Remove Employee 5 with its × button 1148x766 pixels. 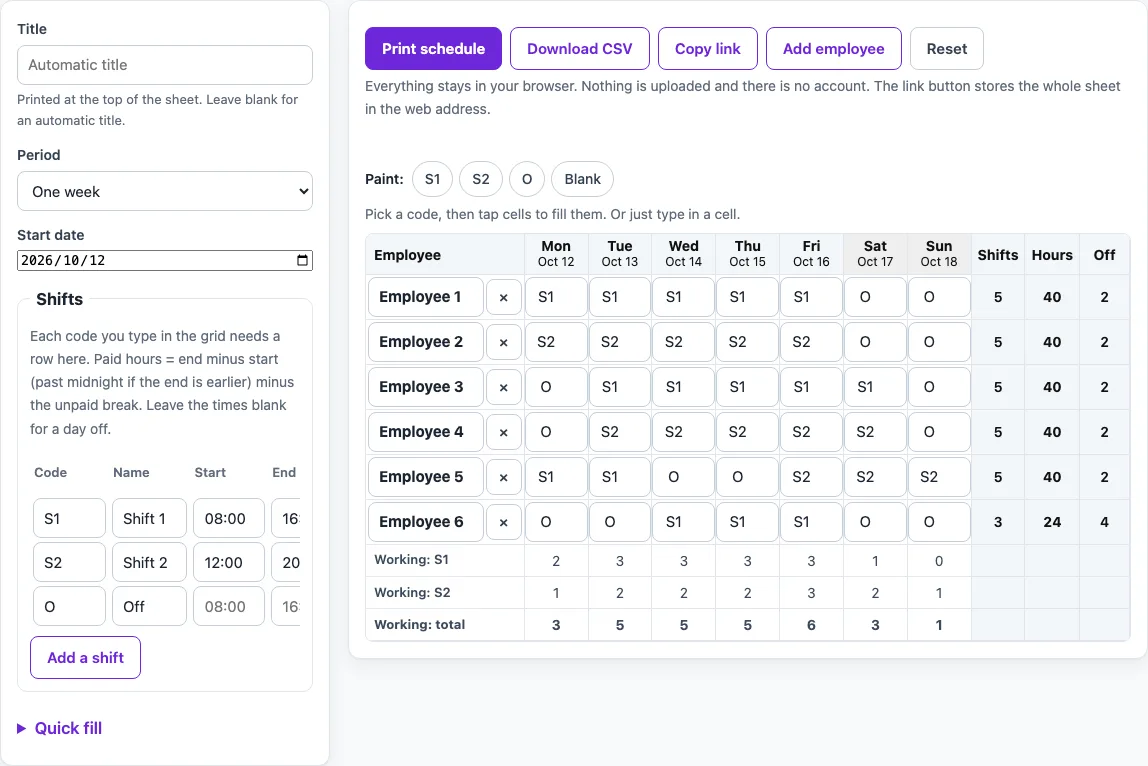click(504, 477)
